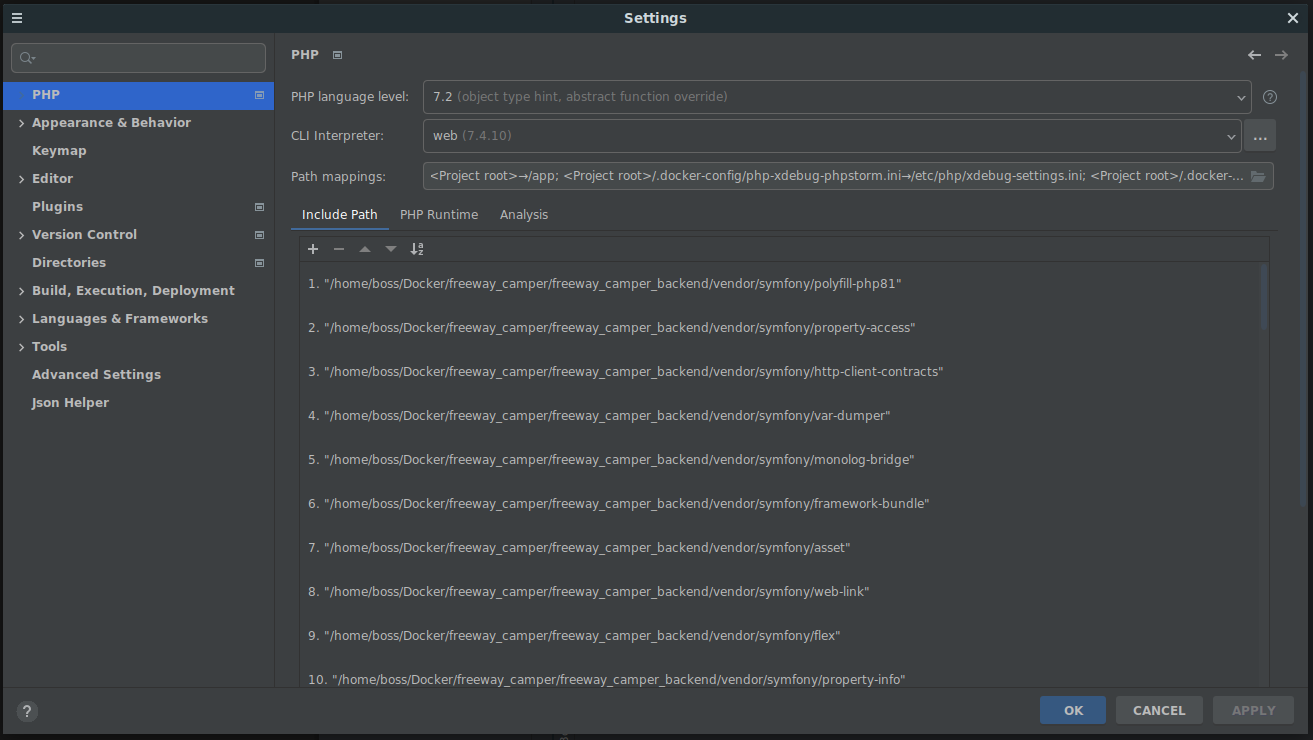Select PHP in settings tree
The image size is (1313, 740).
[x=138, y=95]
